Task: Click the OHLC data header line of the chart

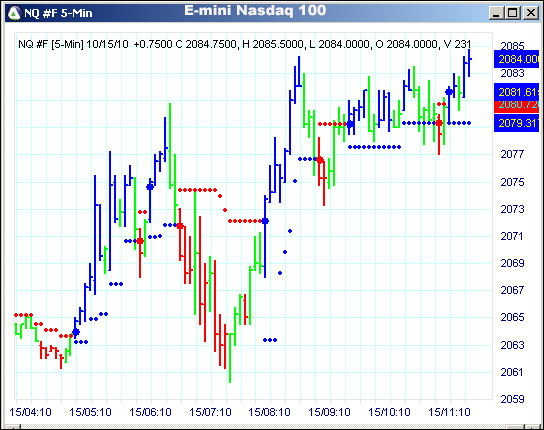Action: [245, 44]
